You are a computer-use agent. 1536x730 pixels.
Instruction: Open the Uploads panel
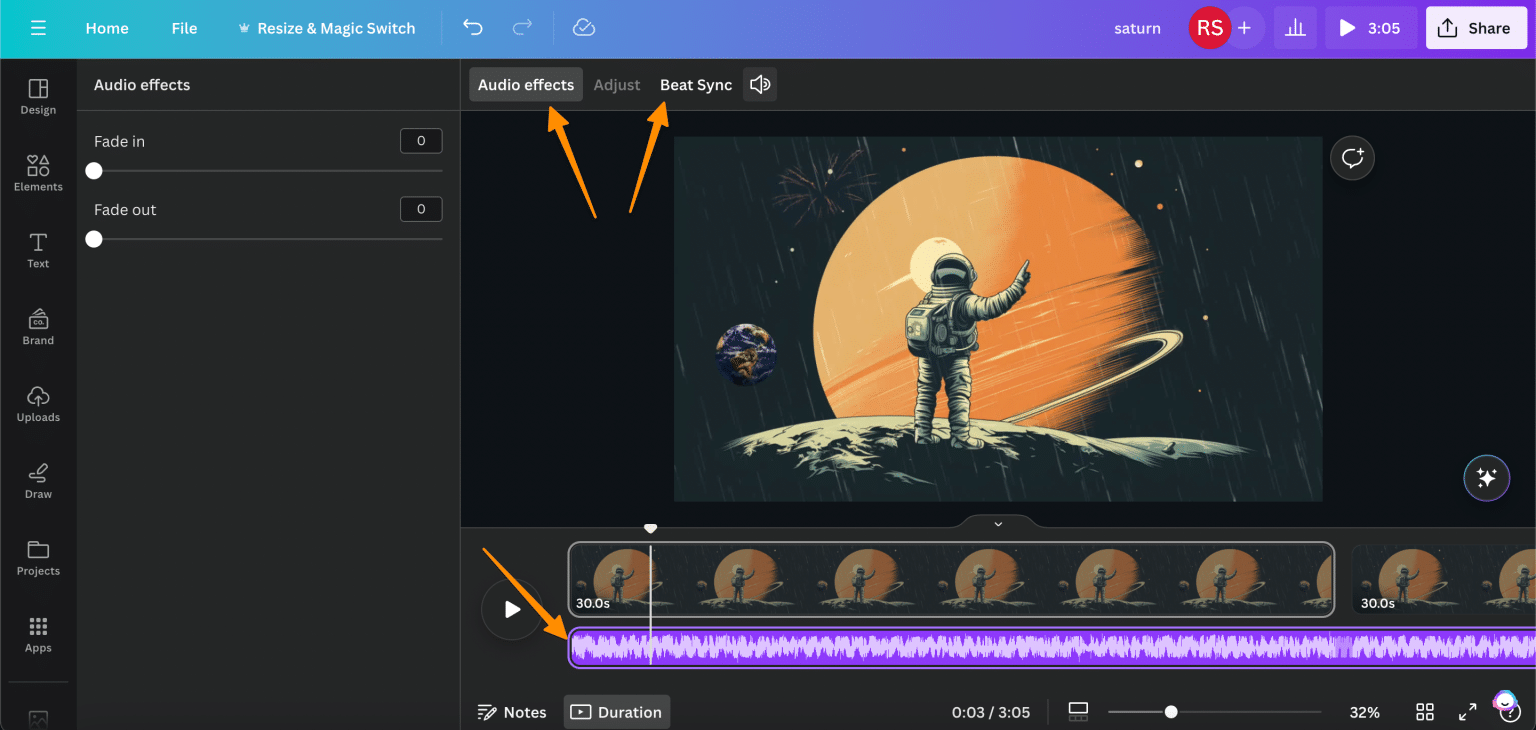pyautogui.click(x=38, y=403)
